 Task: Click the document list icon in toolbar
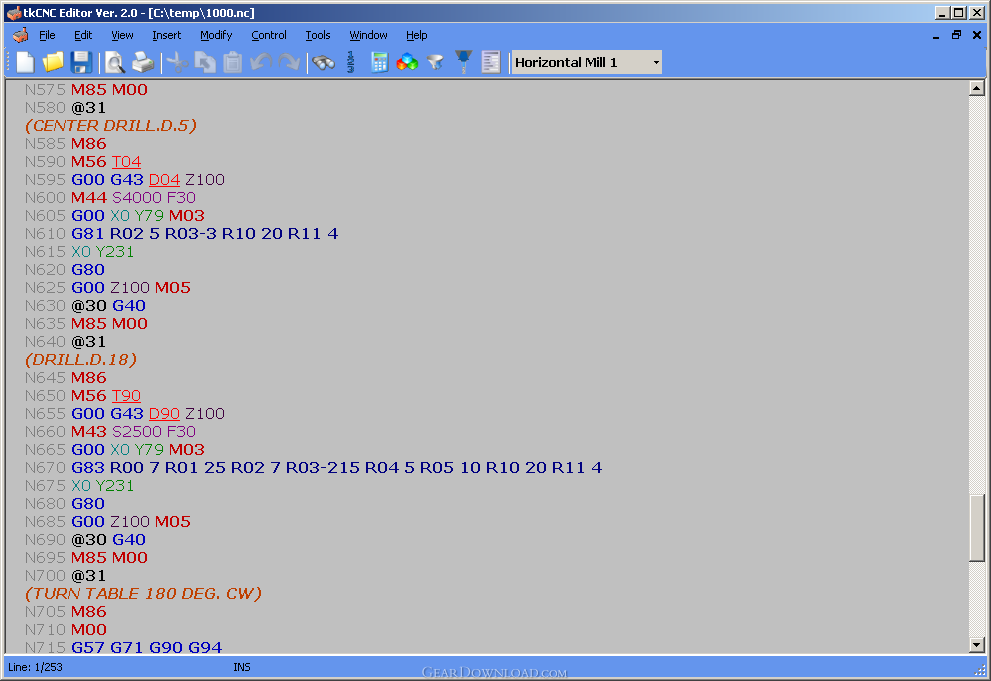490,62
